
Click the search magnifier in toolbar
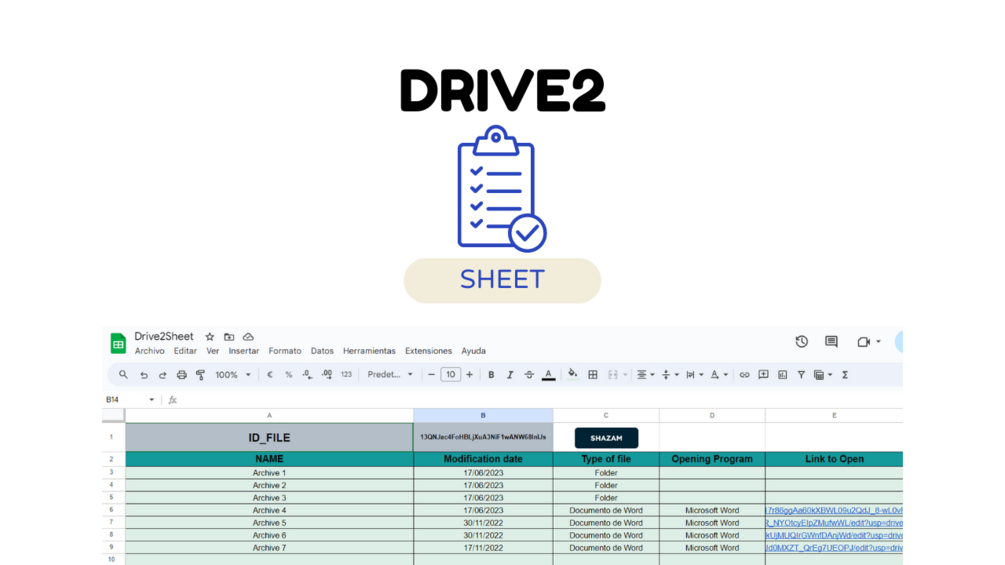coord(123,375)
